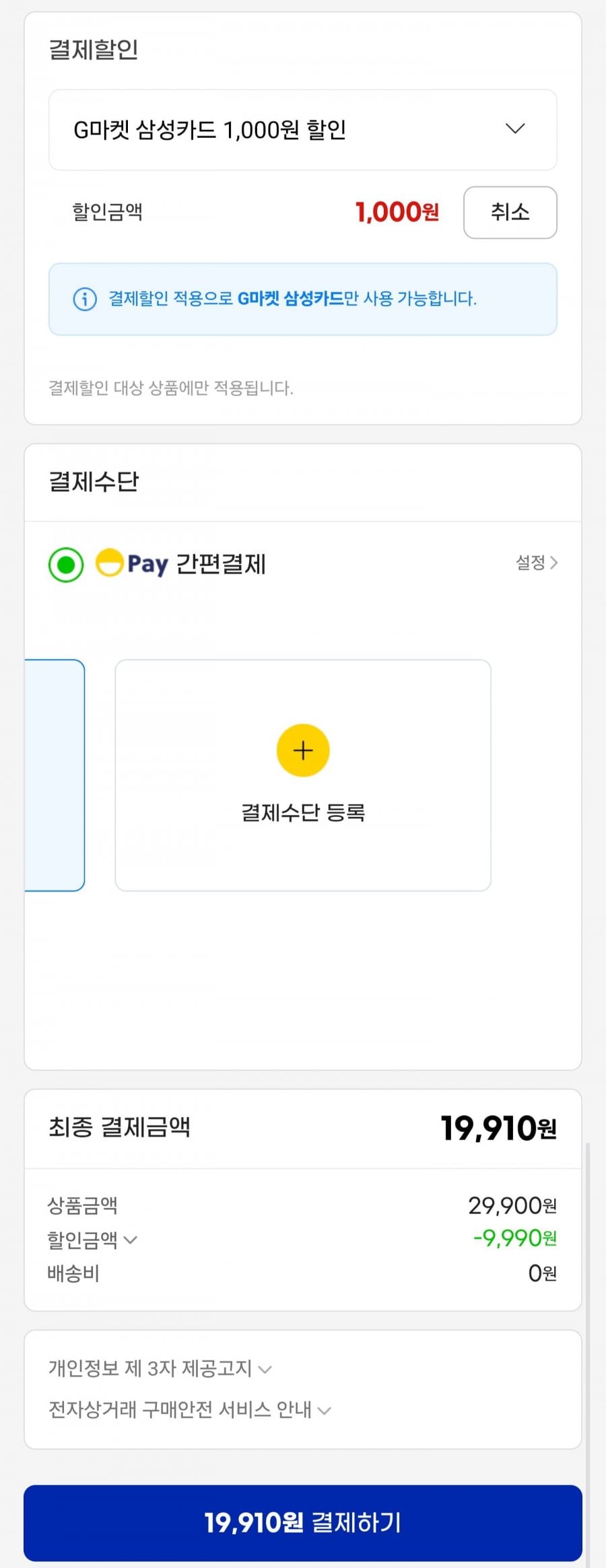The image size is (606, 1568).
Task: Tap the 결제수단 등록 card
Action: tap(303, 775)
